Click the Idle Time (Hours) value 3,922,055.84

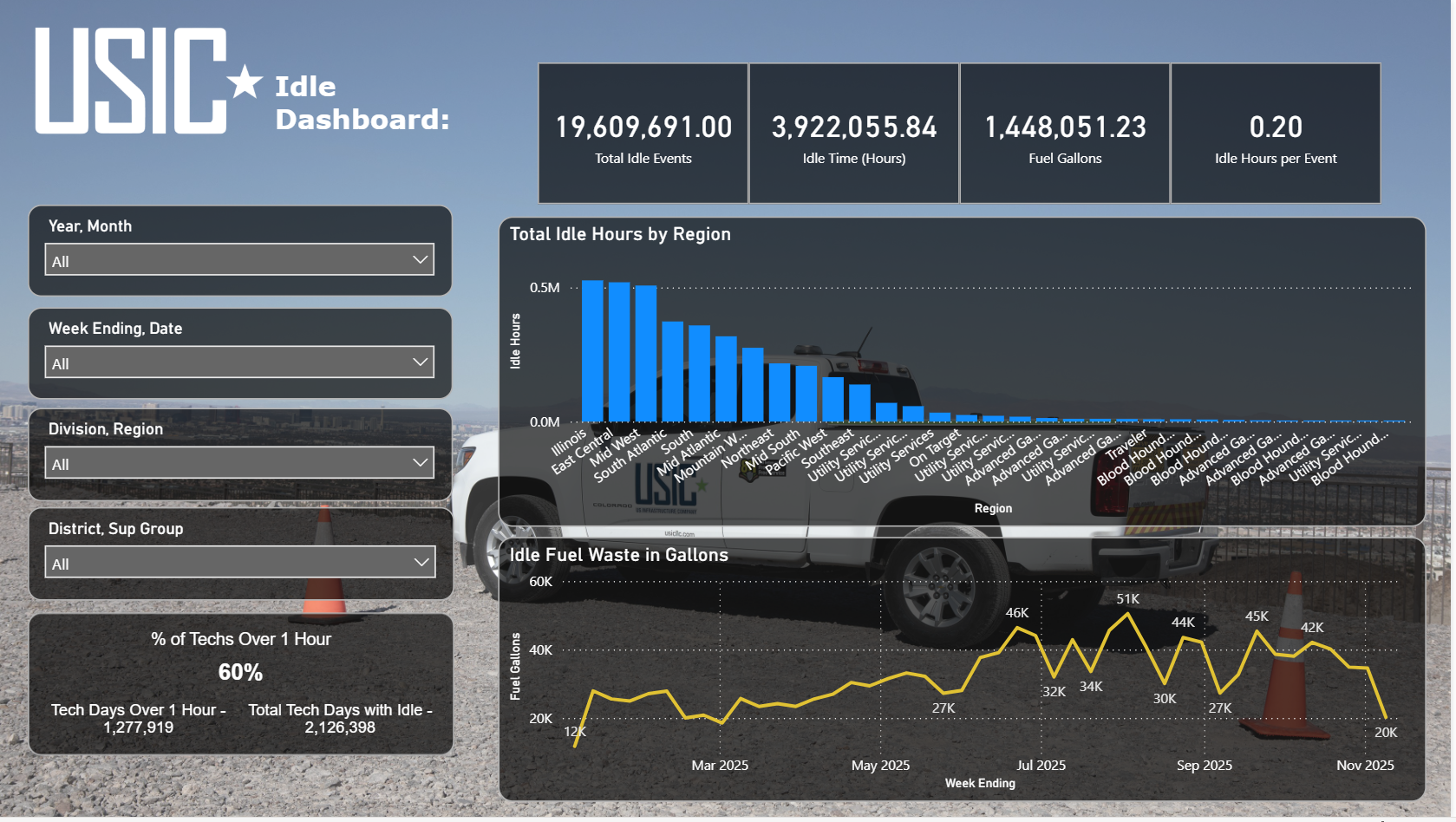(x=854, y=127)
